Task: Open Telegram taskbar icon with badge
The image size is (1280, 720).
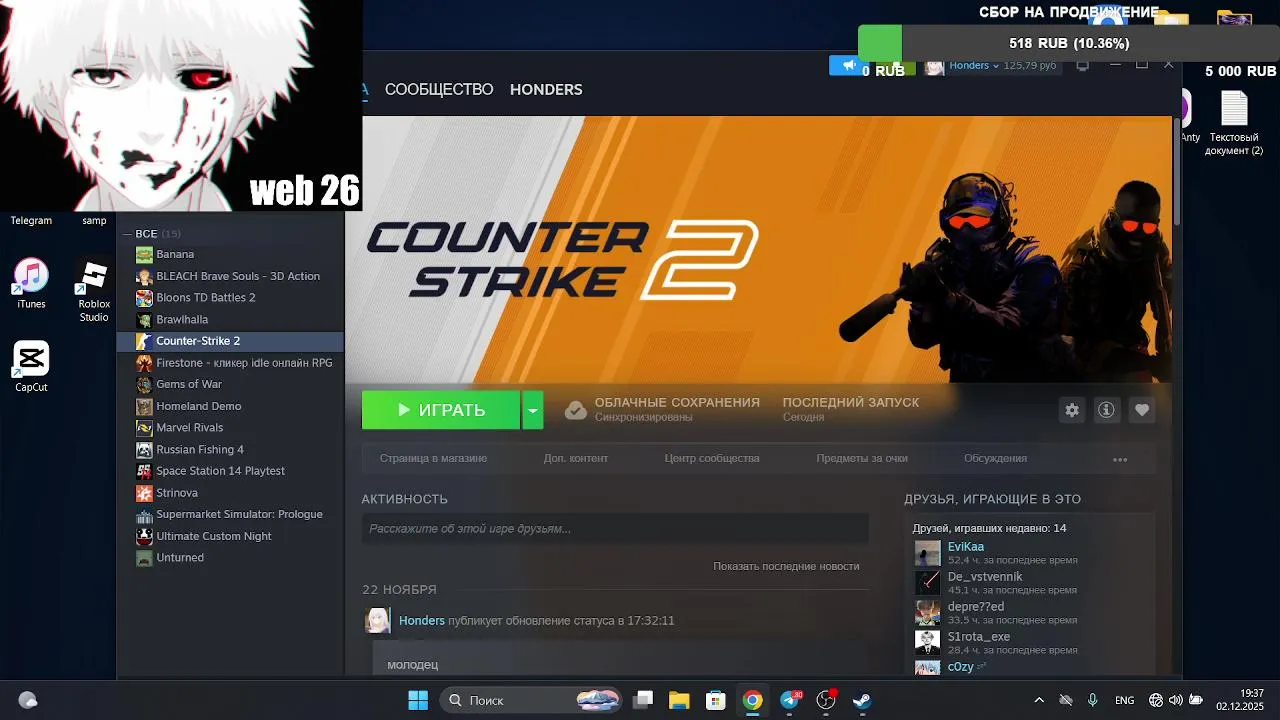Action: click(790, 700)
